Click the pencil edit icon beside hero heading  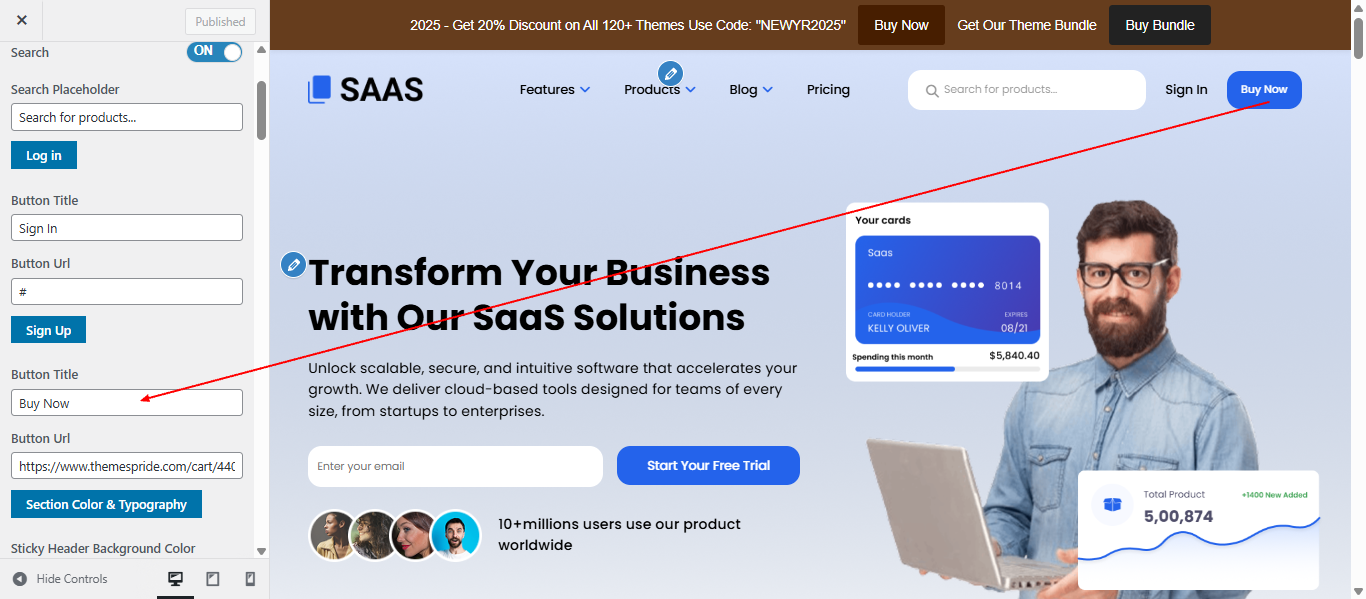(293, 264)
